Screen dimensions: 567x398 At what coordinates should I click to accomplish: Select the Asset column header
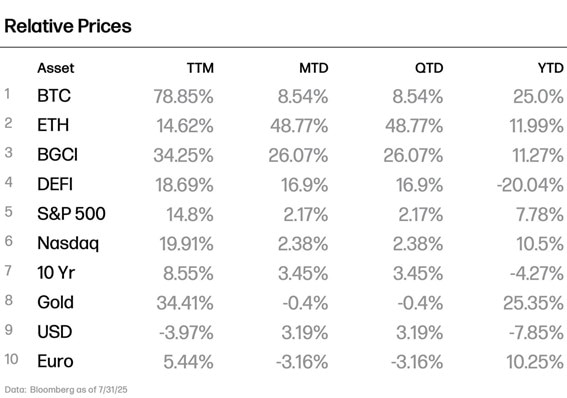56,68
